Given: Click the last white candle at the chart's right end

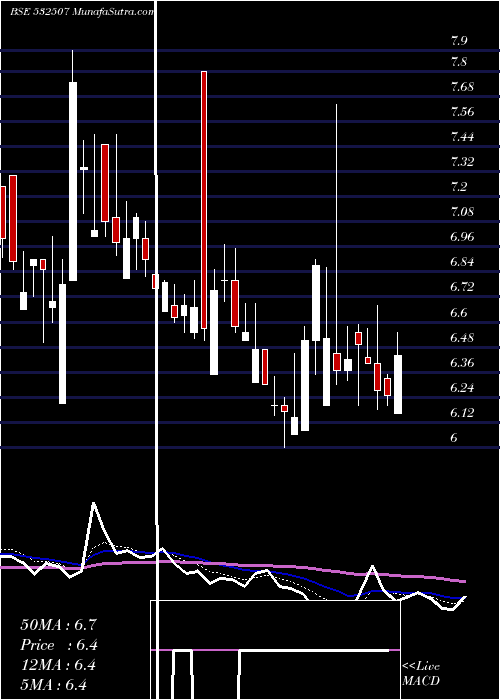Looking at the screenshot, I should (x=398, y=384).
